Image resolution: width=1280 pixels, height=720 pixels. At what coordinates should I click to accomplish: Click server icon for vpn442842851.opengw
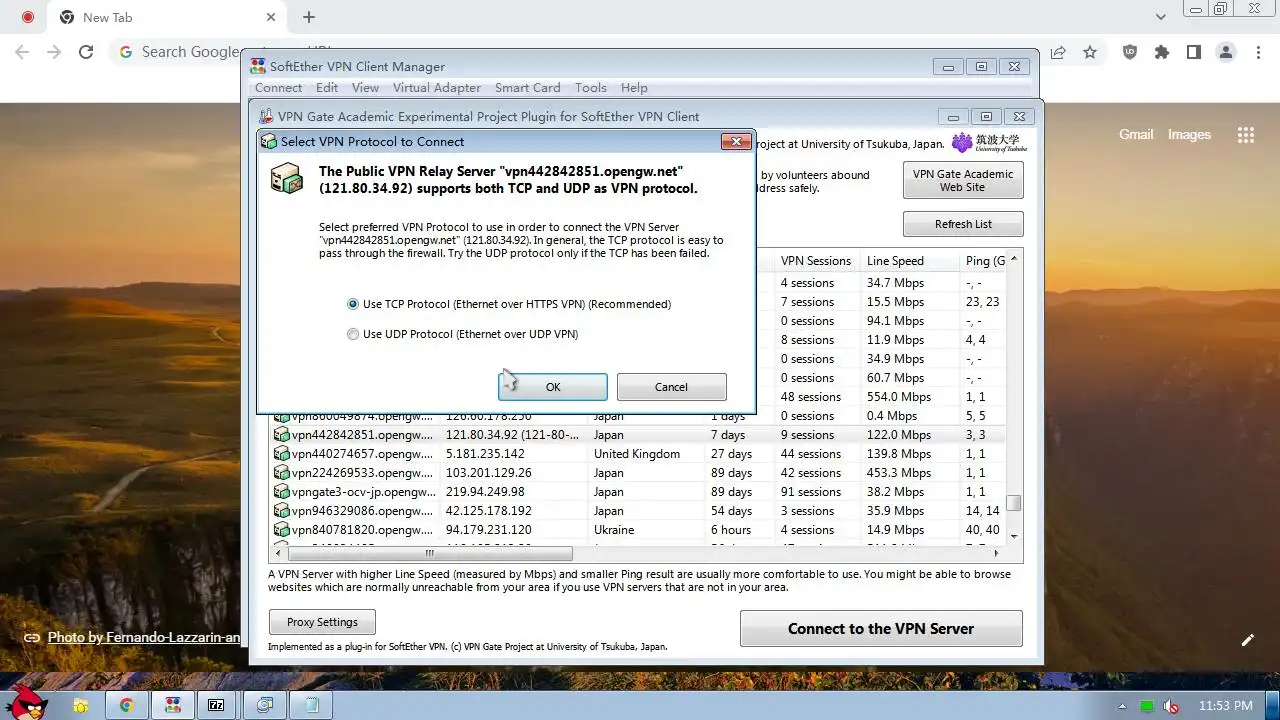[282, 435]
